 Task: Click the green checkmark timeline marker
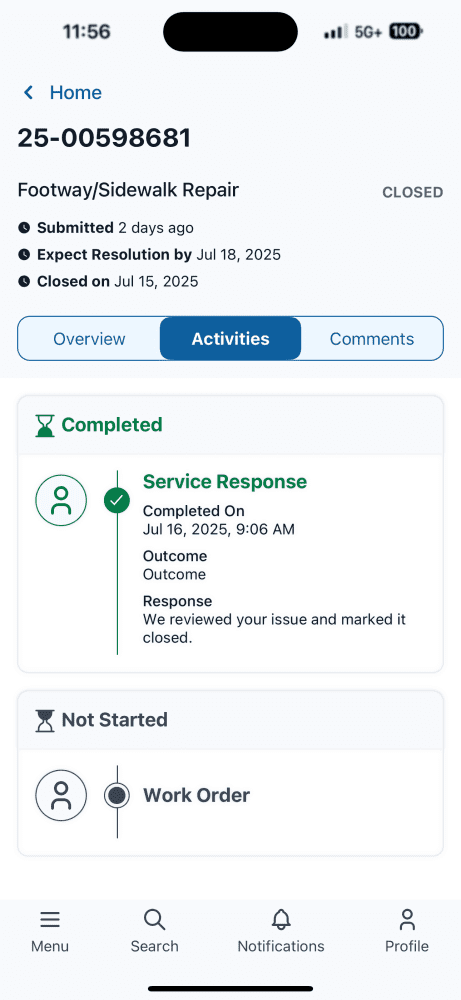[117, 501]
